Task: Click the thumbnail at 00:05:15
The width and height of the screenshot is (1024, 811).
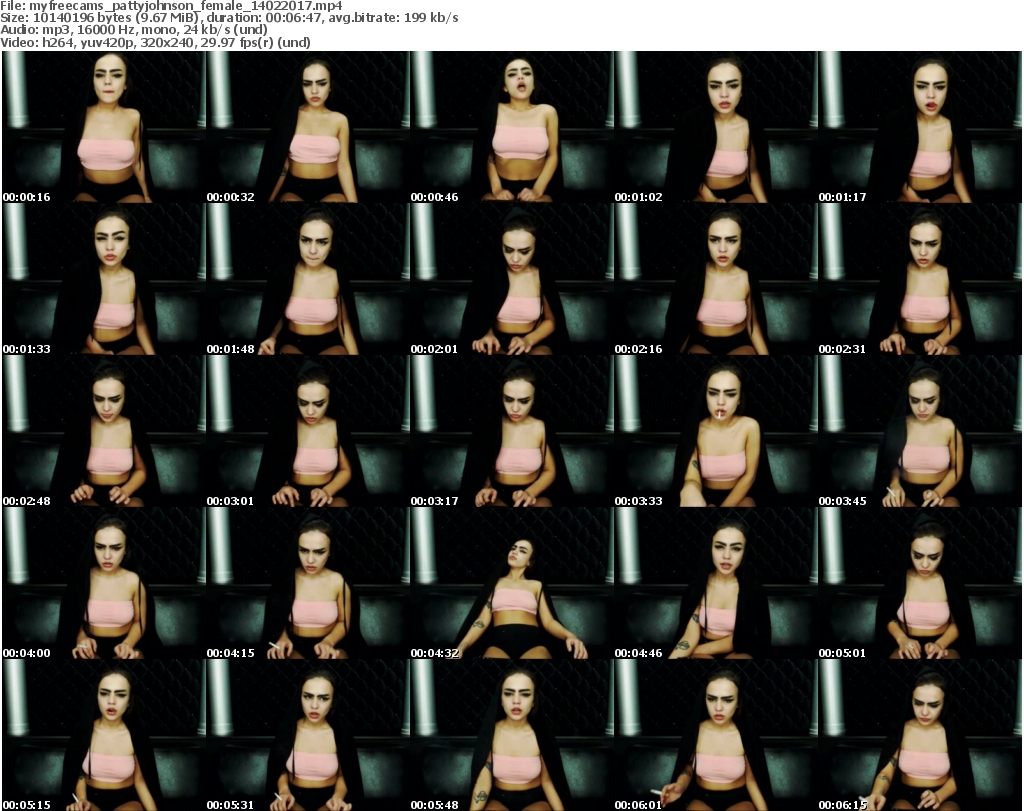Action: tap(104, 735)
